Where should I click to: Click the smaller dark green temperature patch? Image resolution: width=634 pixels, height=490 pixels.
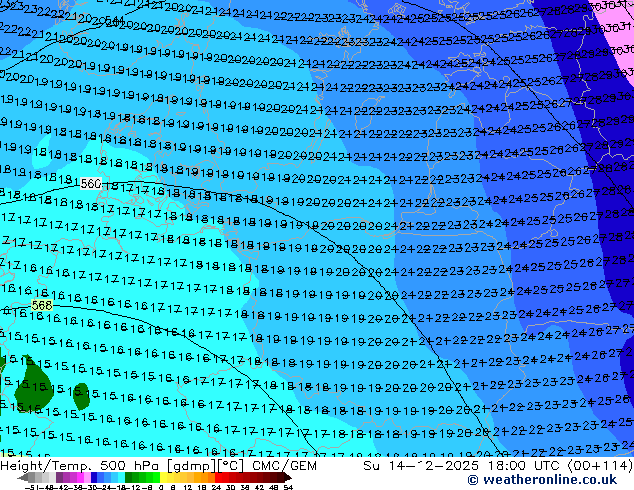(81, 396)
